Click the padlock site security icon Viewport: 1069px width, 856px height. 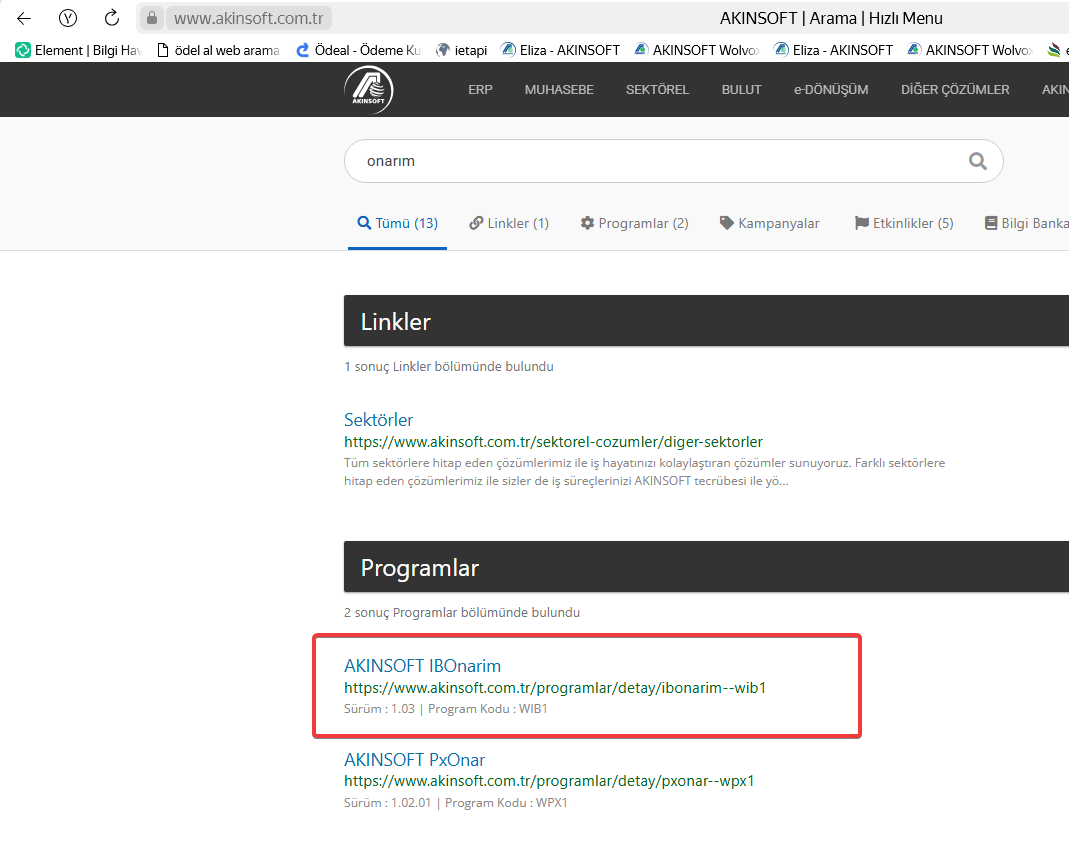(x=152, y=18)
